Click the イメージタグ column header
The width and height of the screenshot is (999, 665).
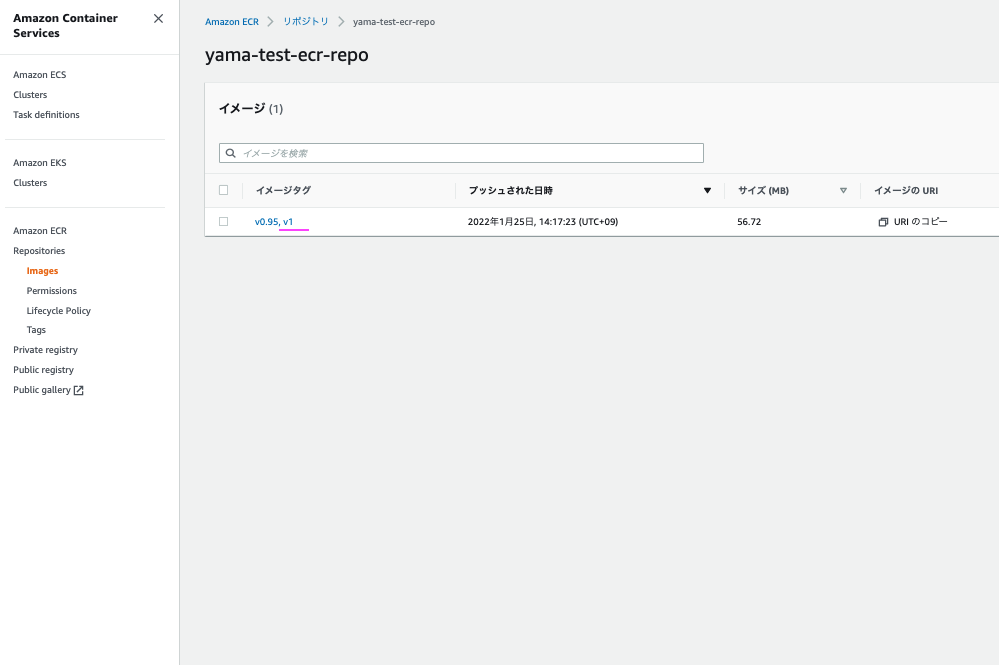click(283, 190)
